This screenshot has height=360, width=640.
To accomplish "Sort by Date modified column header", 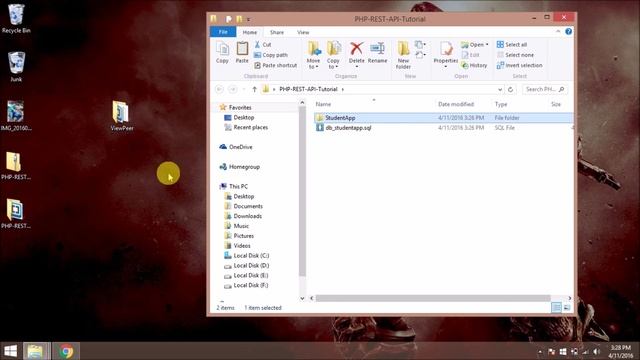I will click(x=456, y=104).
